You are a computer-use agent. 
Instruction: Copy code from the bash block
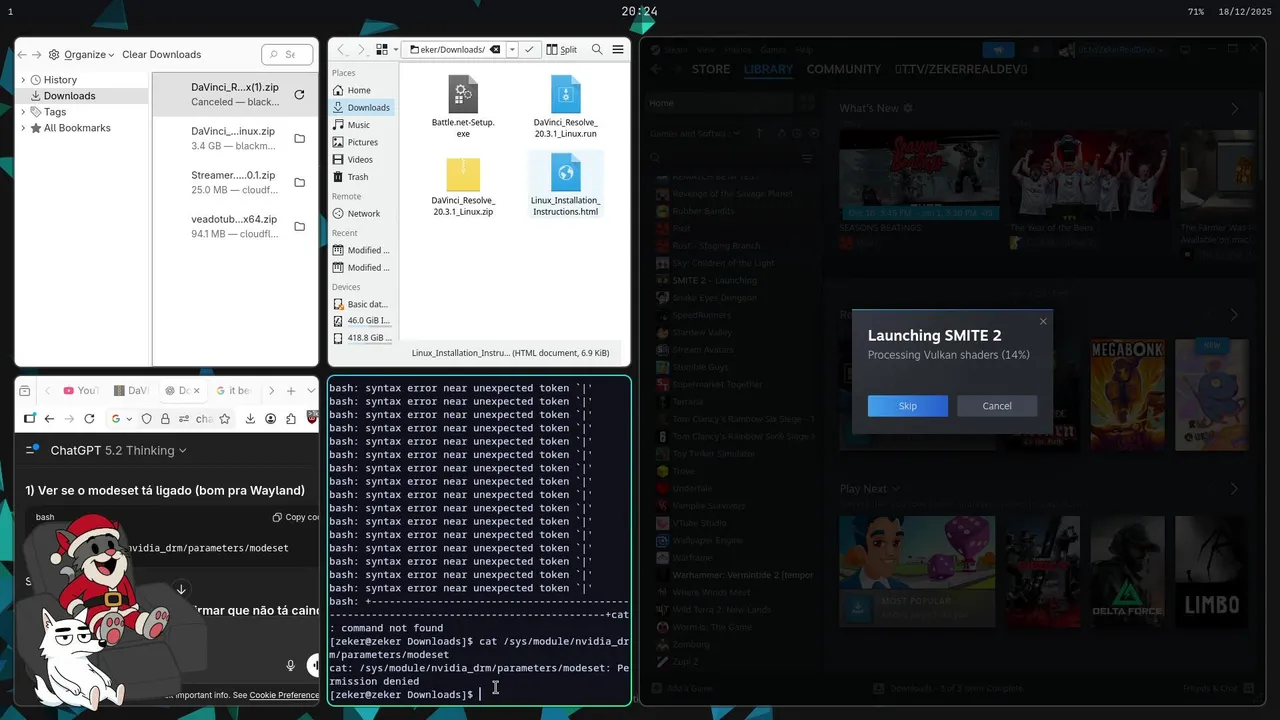click(296, 517)
